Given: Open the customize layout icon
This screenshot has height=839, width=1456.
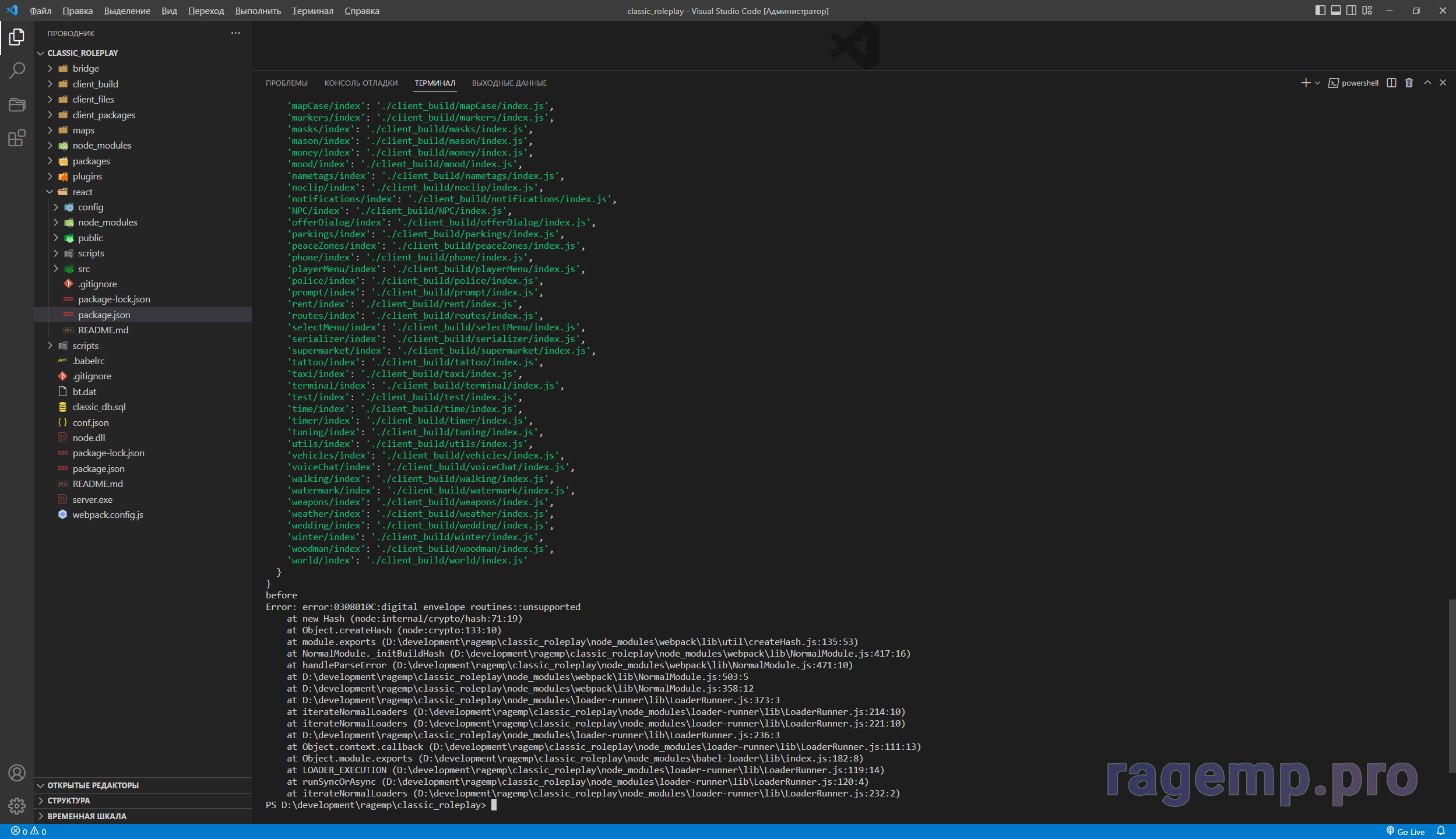Looking at the screenshot, I should pyautogui.click(x=1367, y=10).
